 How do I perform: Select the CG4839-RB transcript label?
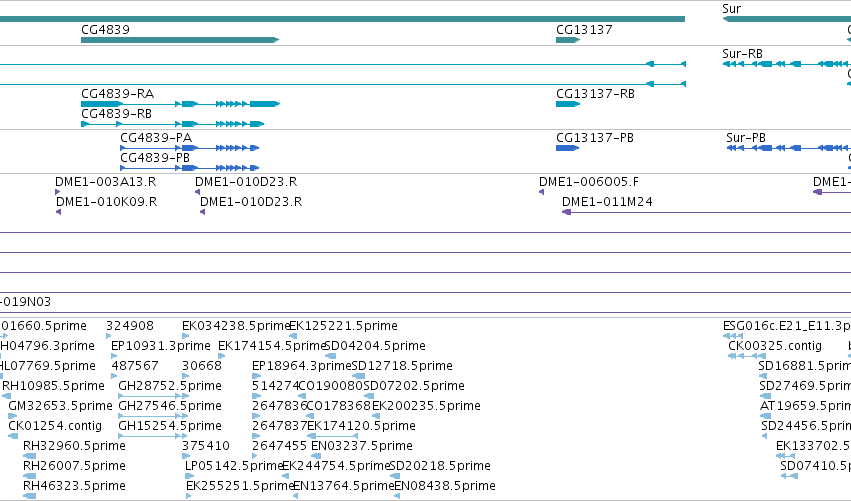click(x=116, y=114)
